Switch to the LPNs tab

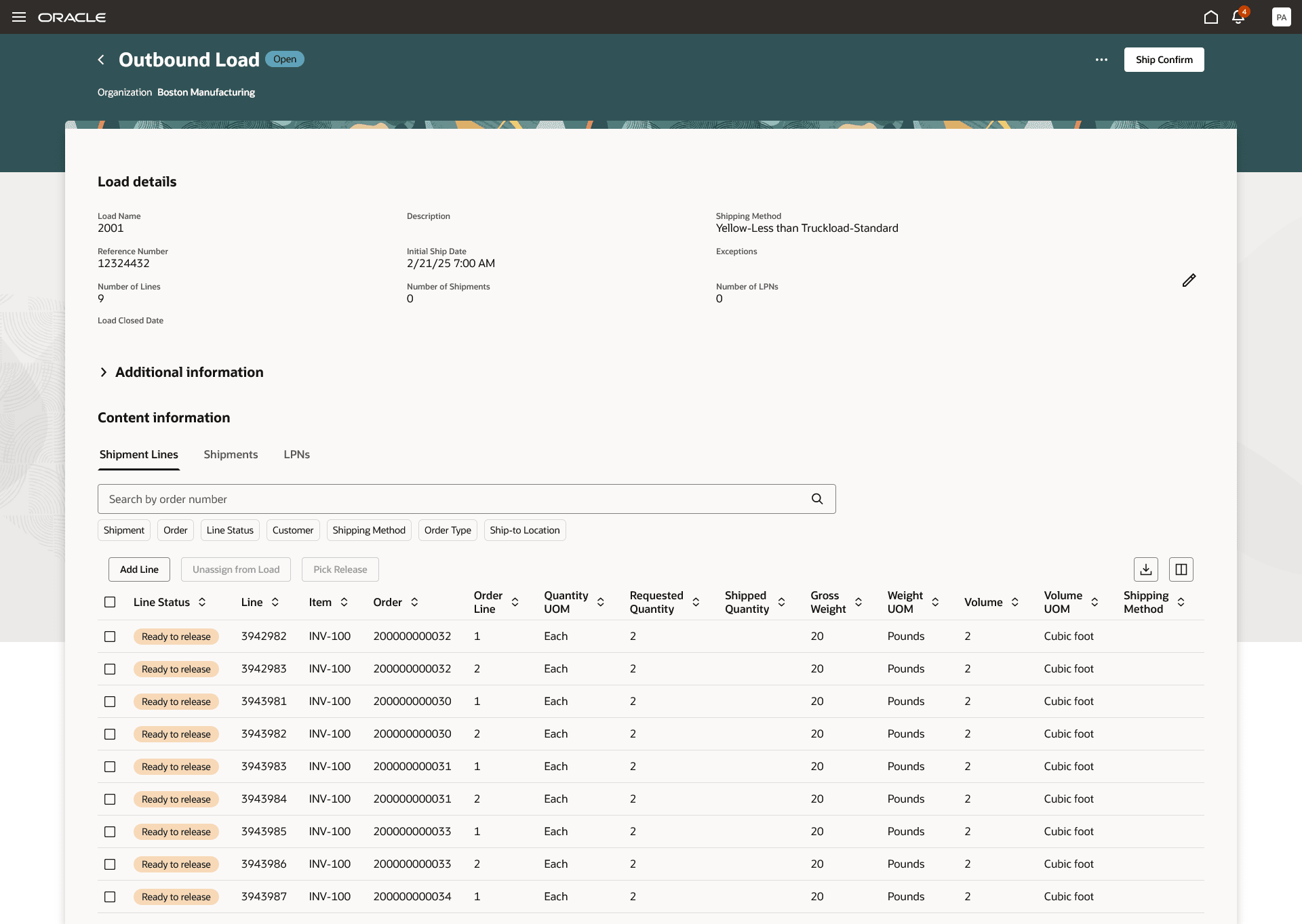coord(296,454)
